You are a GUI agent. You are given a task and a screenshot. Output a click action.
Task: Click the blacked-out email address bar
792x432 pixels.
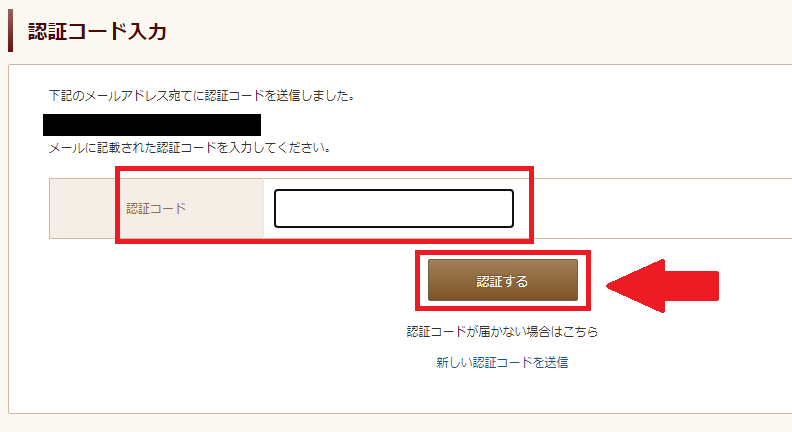[x=152, y=125]
